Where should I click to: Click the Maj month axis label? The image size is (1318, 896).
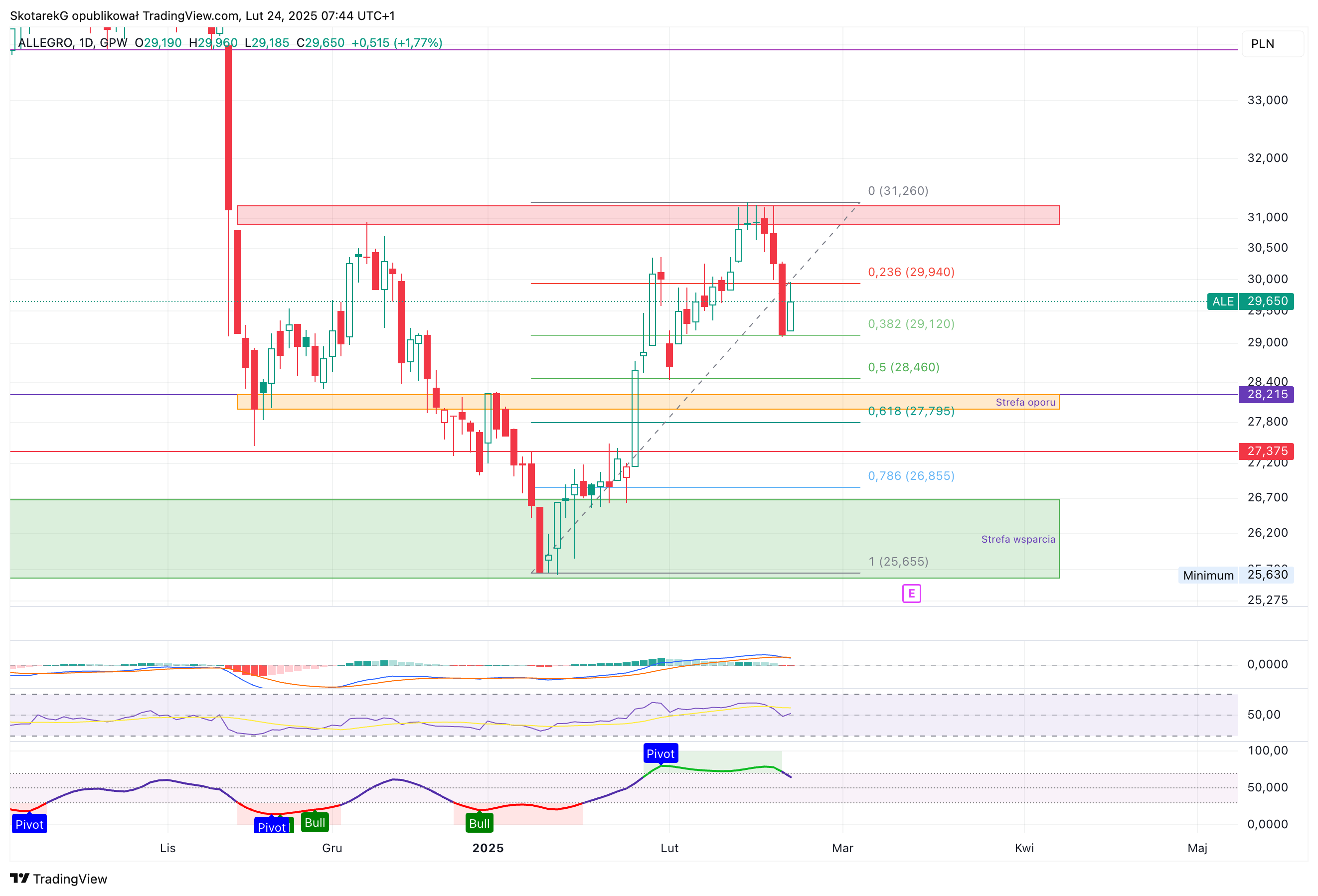pyautogui.click(x=1197, y=848)
